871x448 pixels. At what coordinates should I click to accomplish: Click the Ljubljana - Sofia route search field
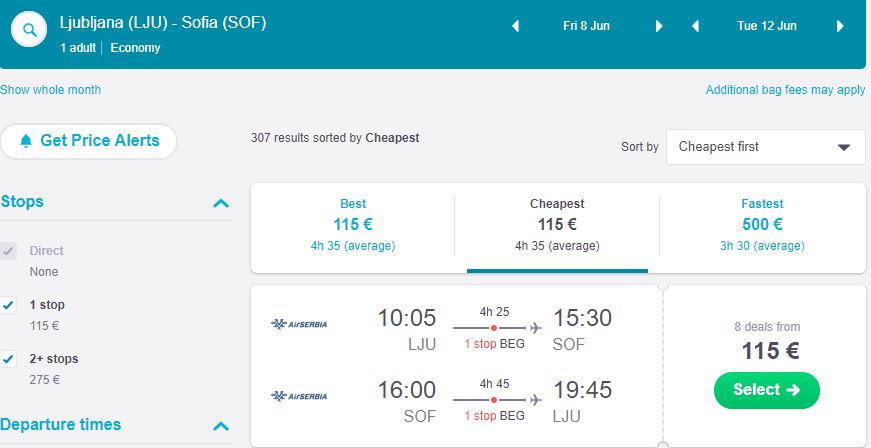click(163, 22)
